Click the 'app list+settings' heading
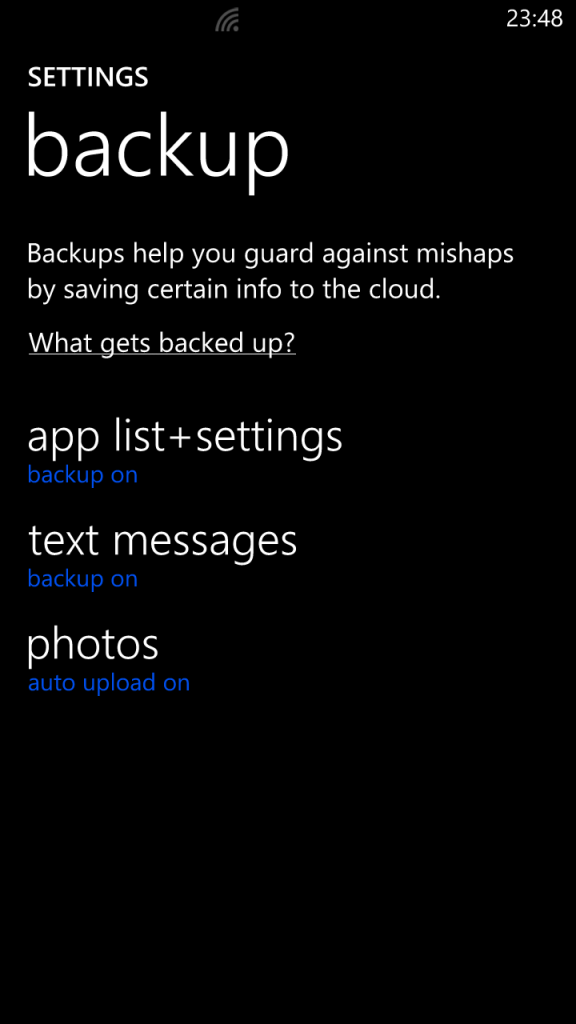This screenshot has height=1024, width=576. coord(185,438)
